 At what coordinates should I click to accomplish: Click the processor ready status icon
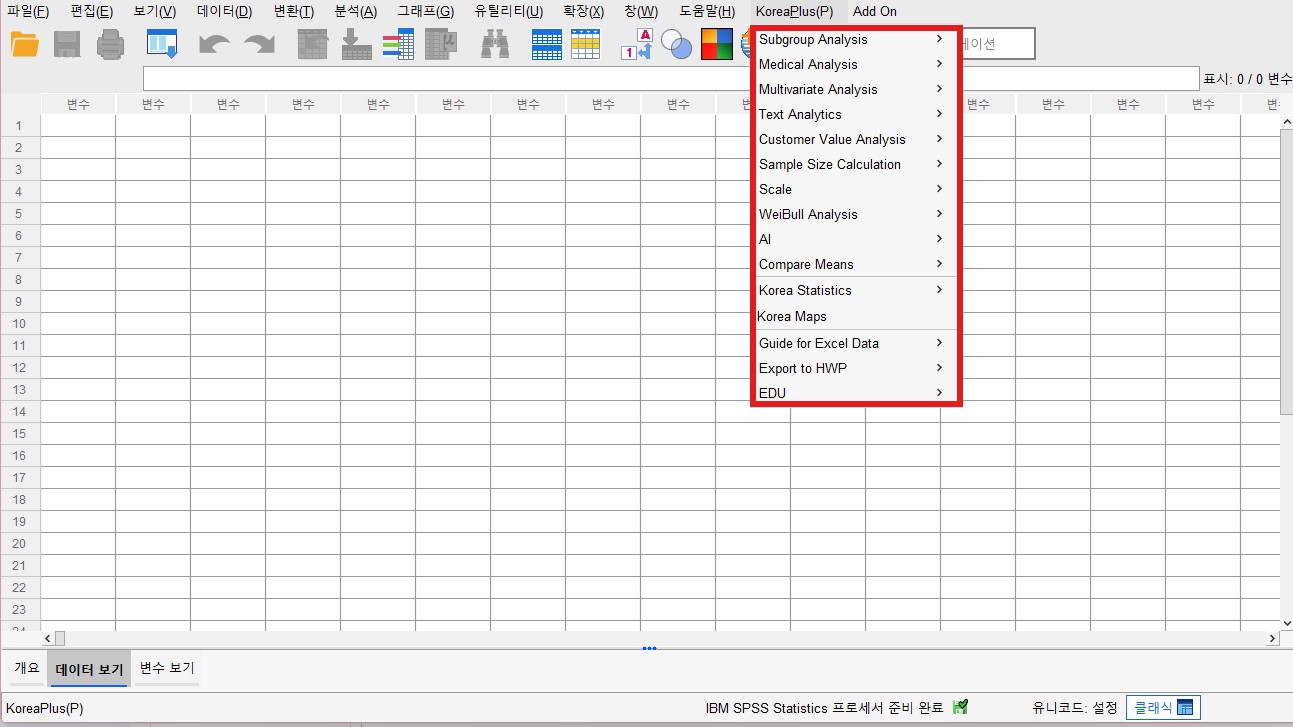960,707
